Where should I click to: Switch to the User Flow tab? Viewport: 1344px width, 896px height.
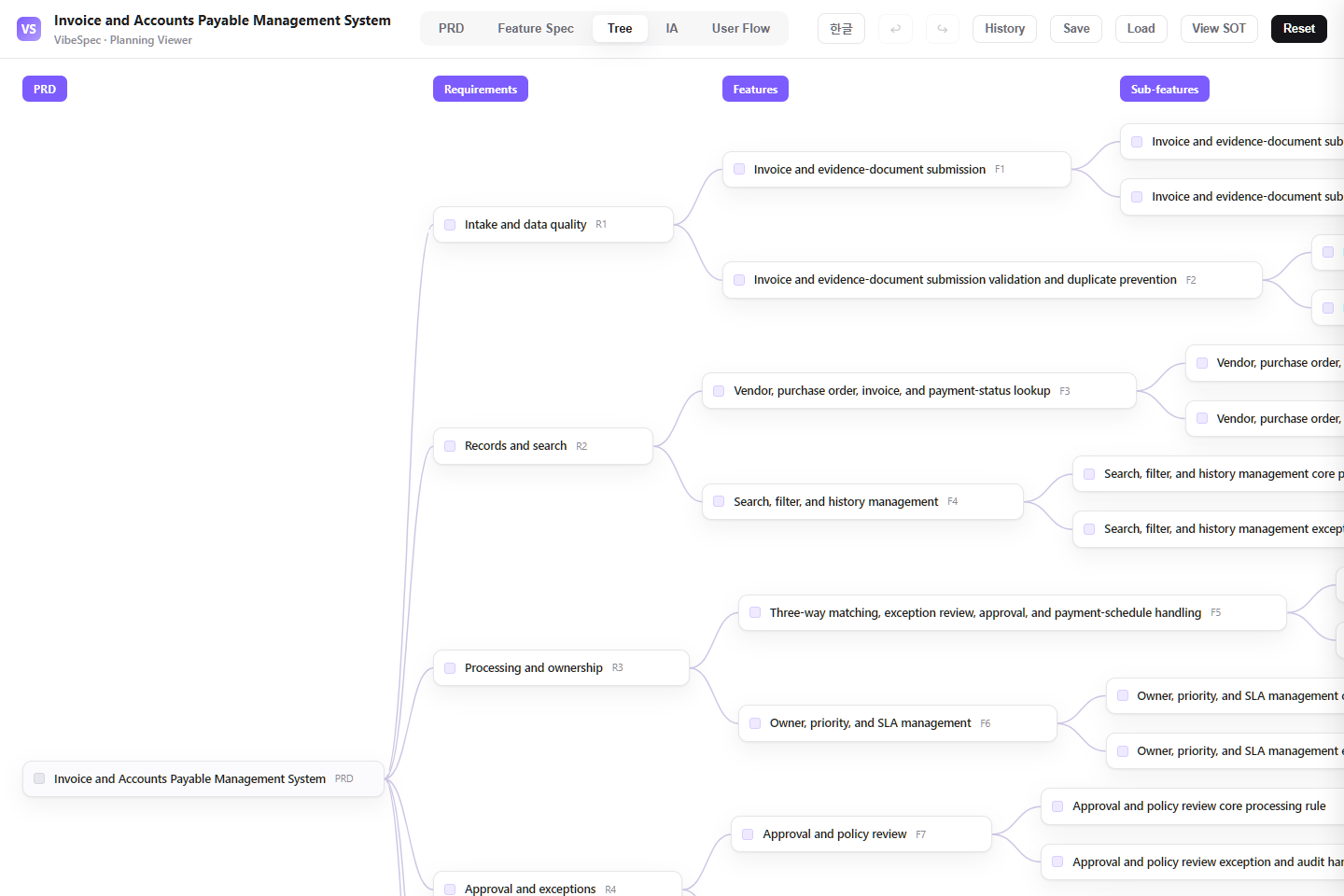pos(741,29)
